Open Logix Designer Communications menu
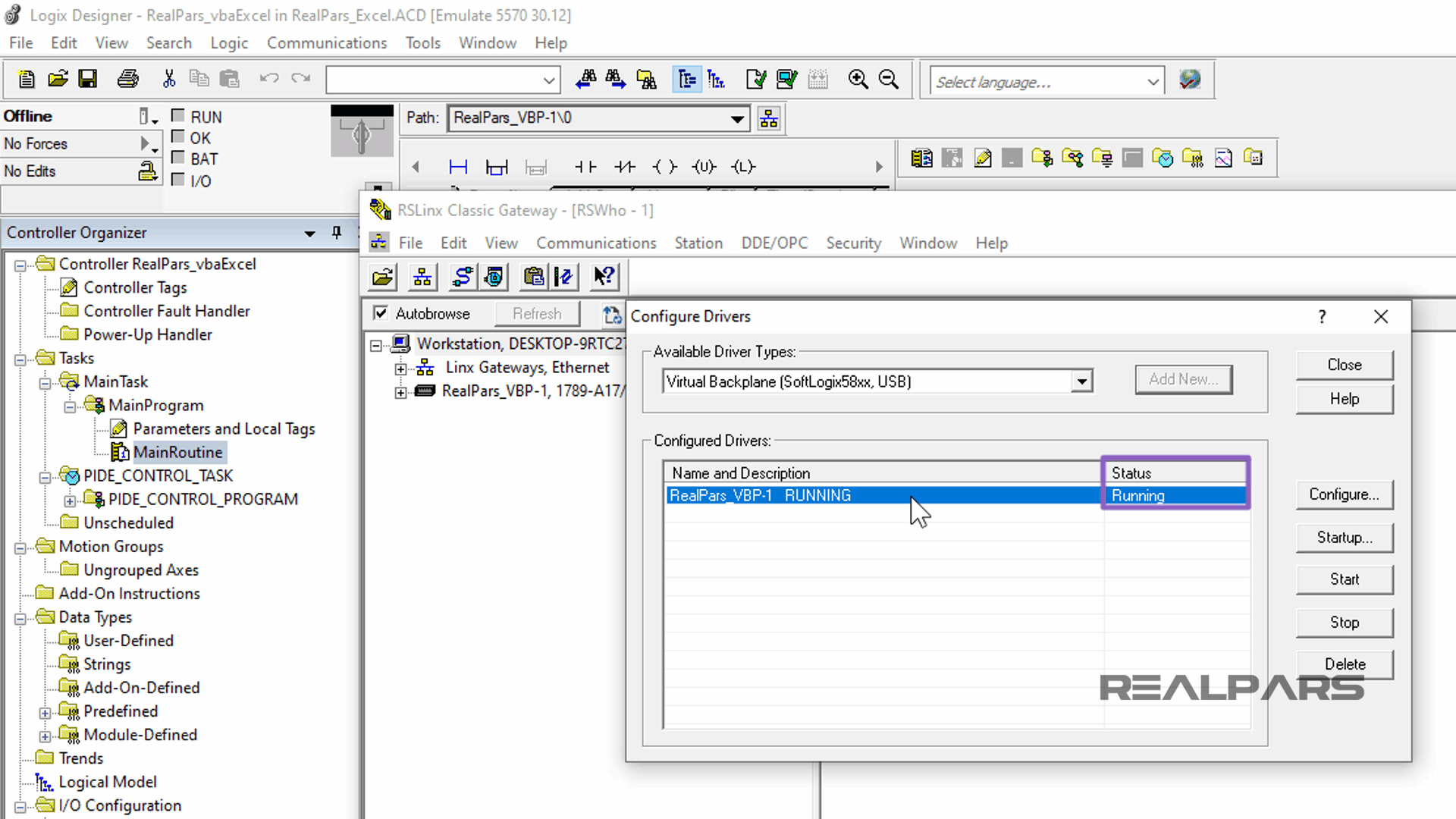 point(327,43)
